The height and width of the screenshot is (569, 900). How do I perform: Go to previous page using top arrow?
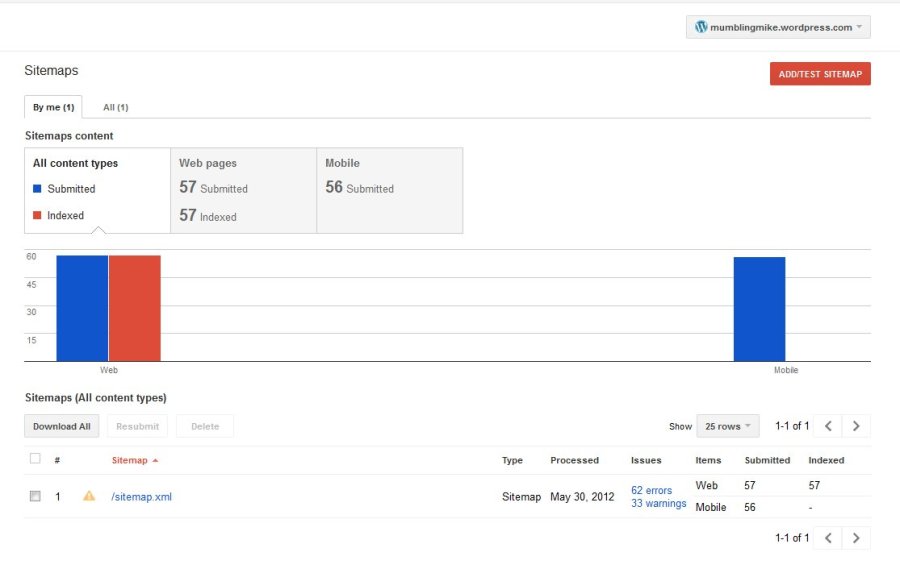tap(828, 426)
